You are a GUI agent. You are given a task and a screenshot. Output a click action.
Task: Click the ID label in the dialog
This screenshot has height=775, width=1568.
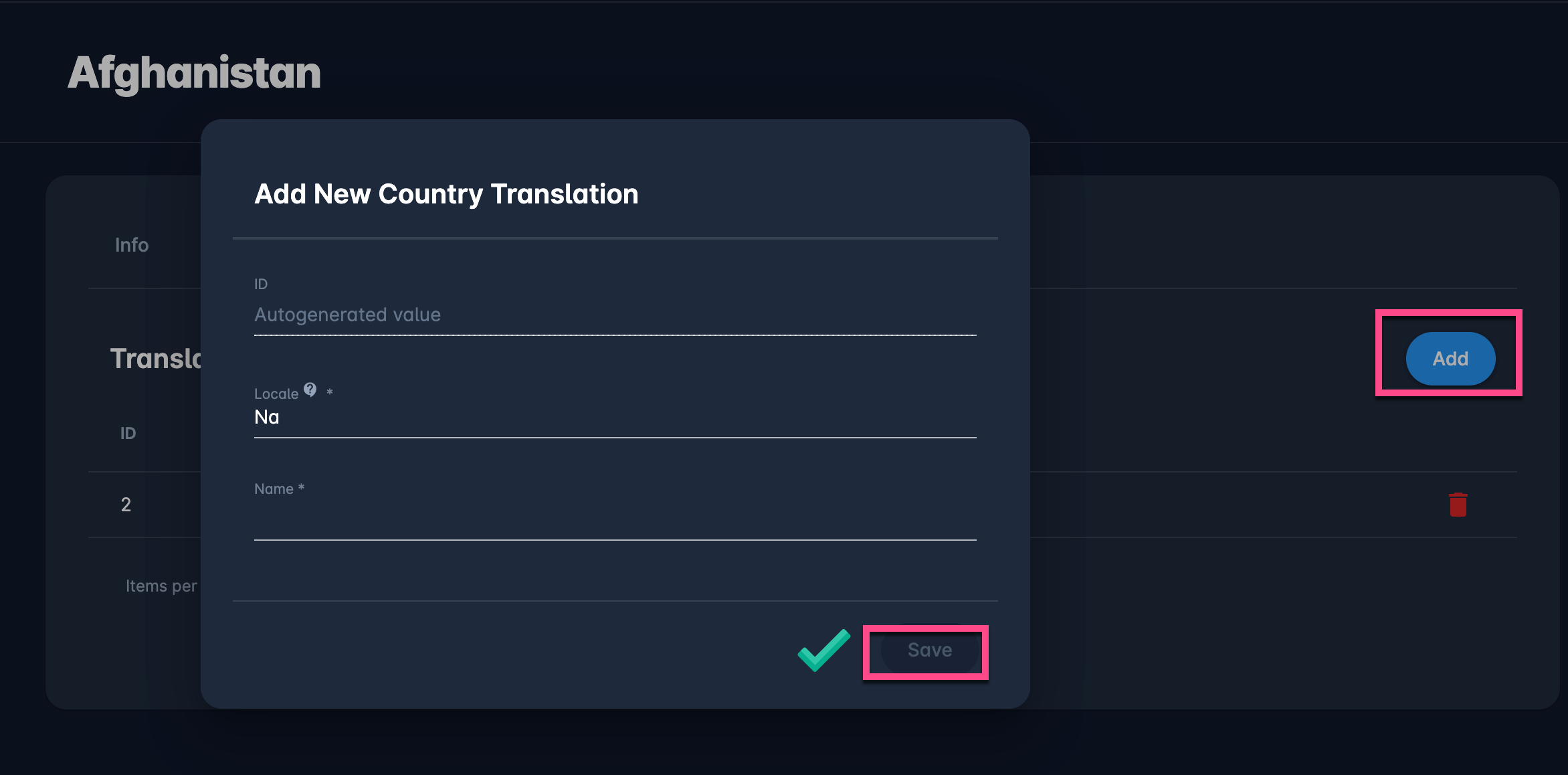(x=261, y=284)
